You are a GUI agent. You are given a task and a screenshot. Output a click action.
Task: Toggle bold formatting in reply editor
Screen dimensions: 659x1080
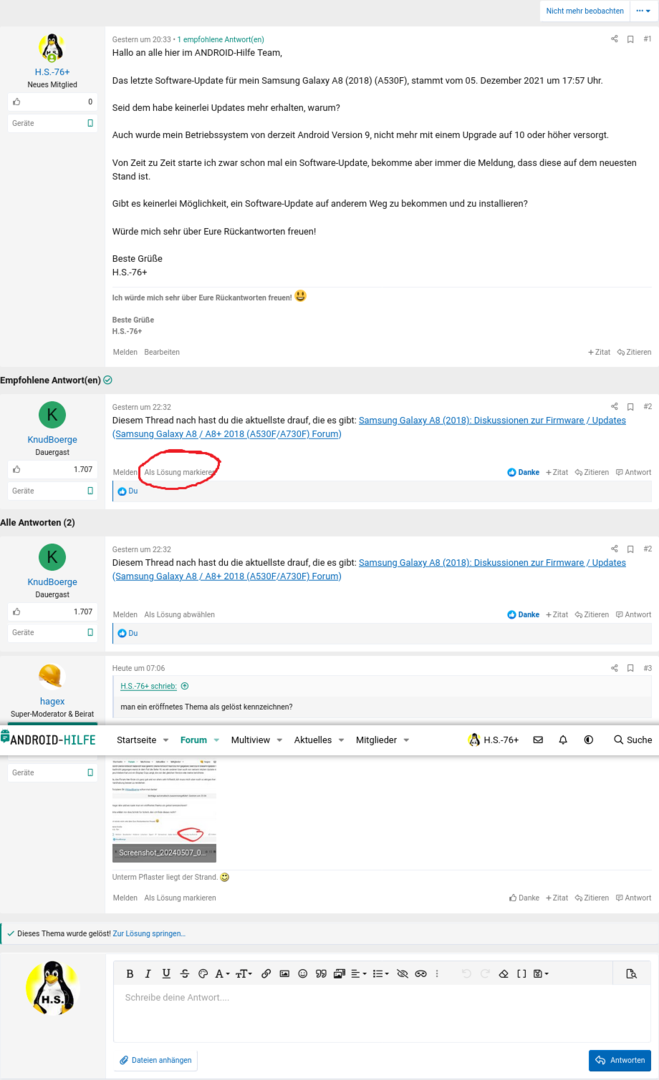(x=130, y=974)
